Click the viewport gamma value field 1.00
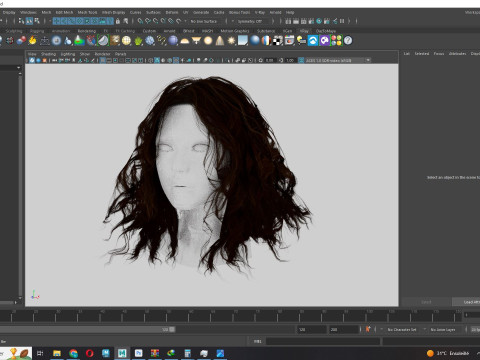 tap(290, 60)
